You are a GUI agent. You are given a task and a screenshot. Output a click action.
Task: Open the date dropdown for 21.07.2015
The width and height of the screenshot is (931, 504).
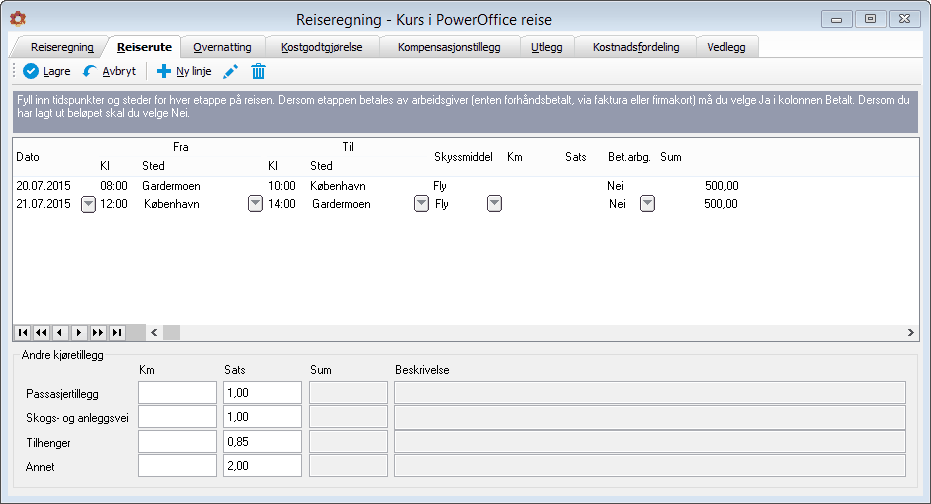tap(88, 204)
